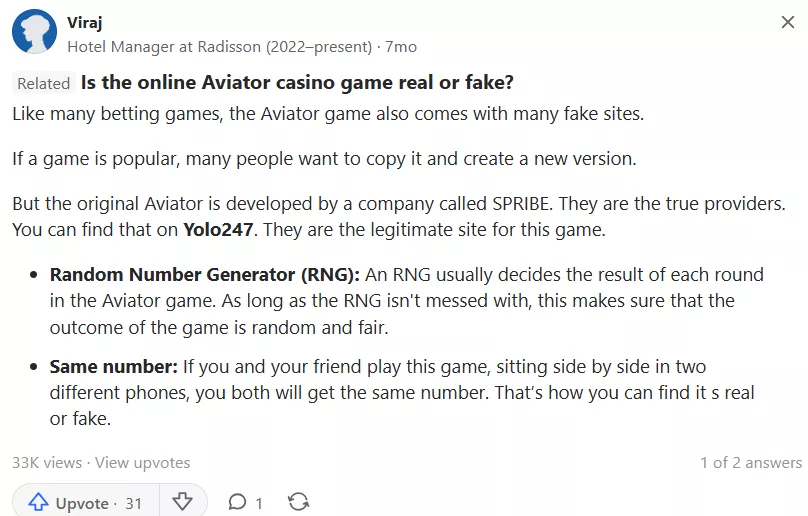Click the upvote arrow icon

pos(38,502)
